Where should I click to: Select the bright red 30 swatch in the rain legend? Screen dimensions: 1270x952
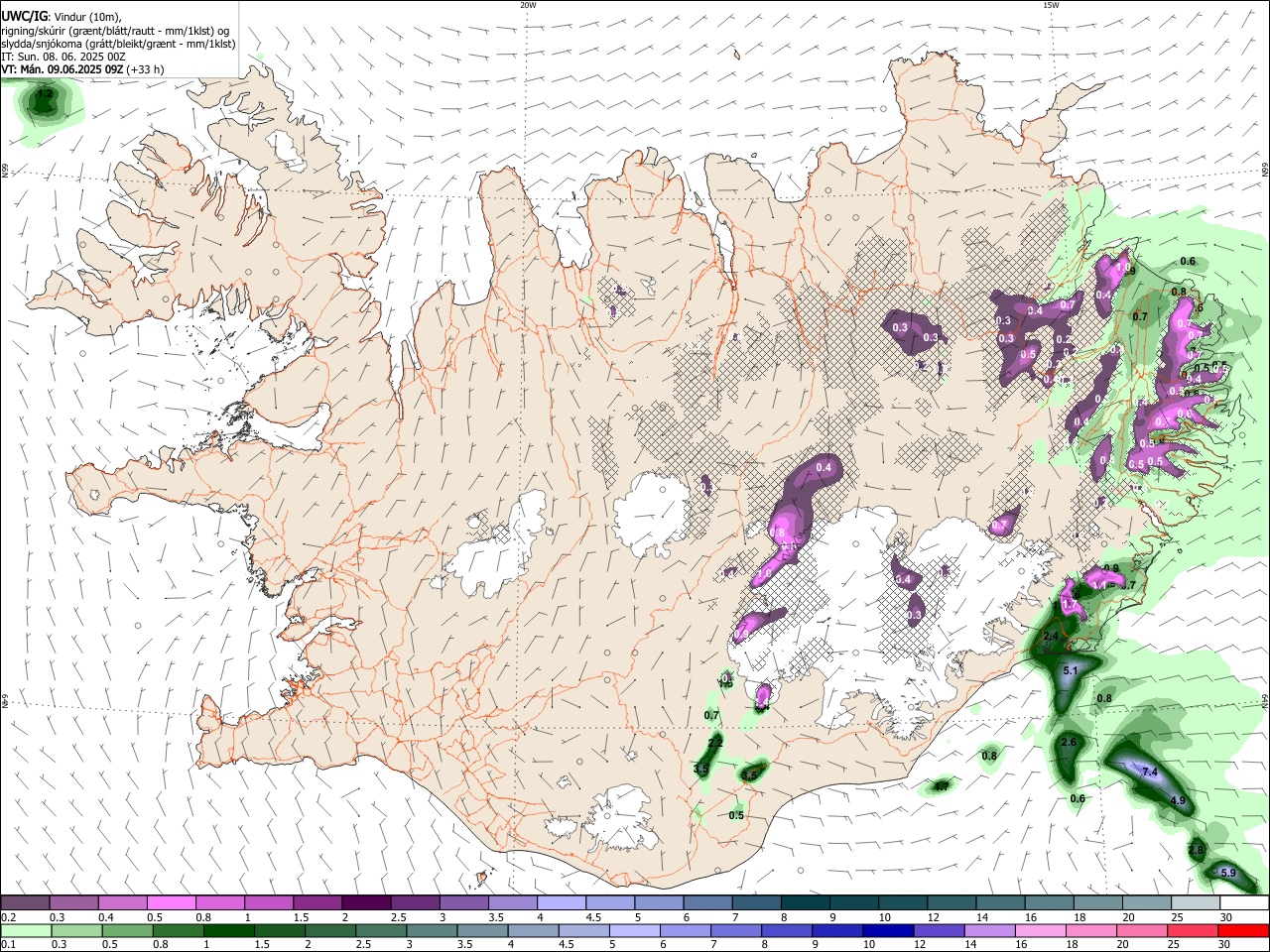[x=1244, y=931]
